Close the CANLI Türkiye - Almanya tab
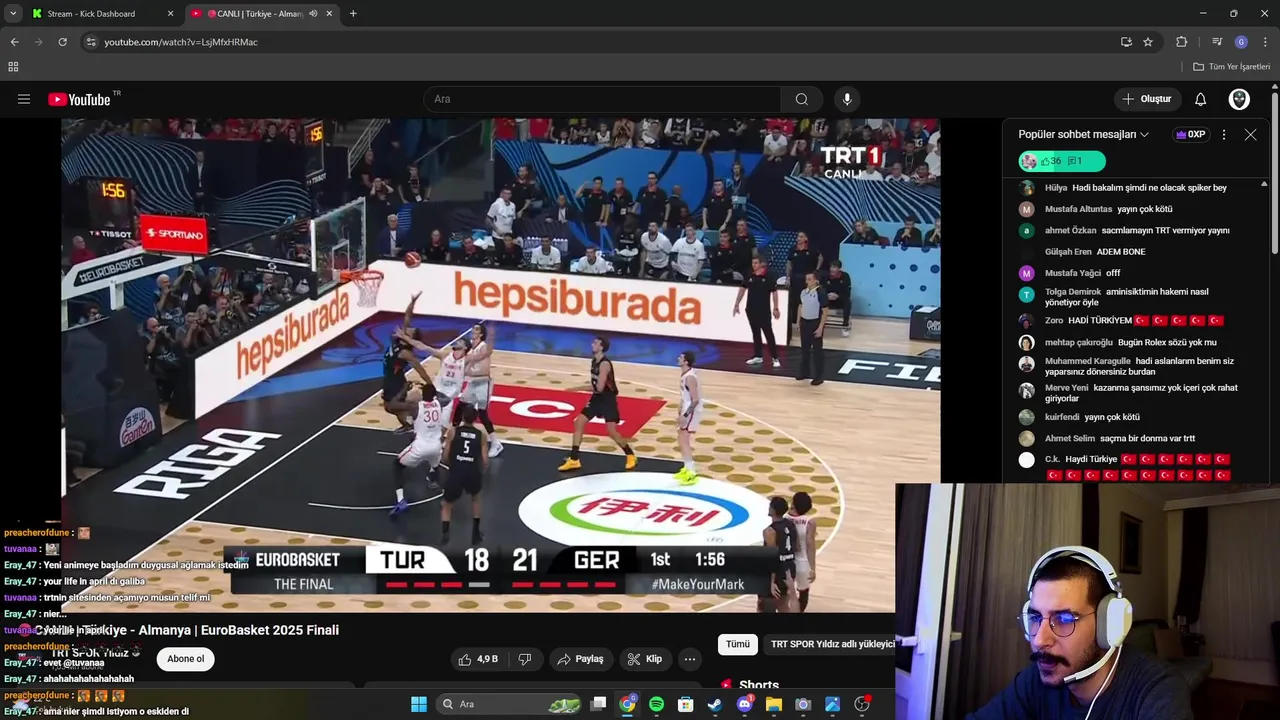This screenshot has width=1280, height=720. tap(329, 14)
